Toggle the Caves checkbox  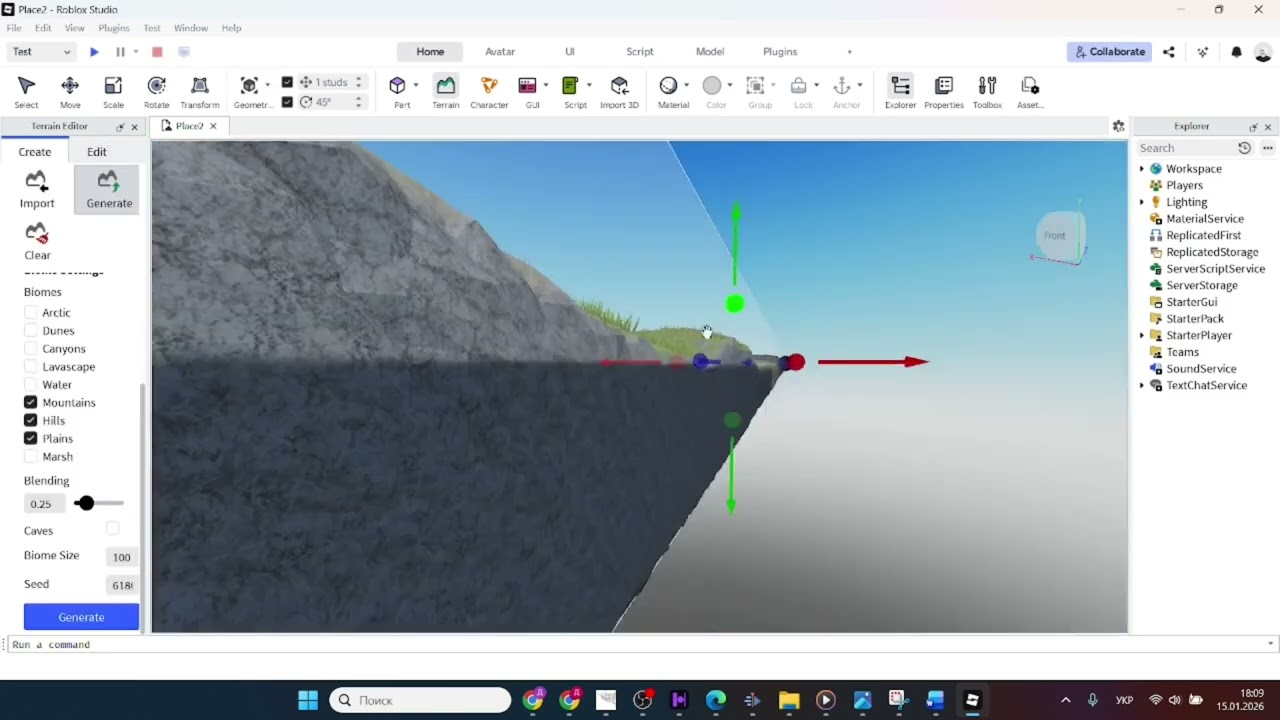112,529
